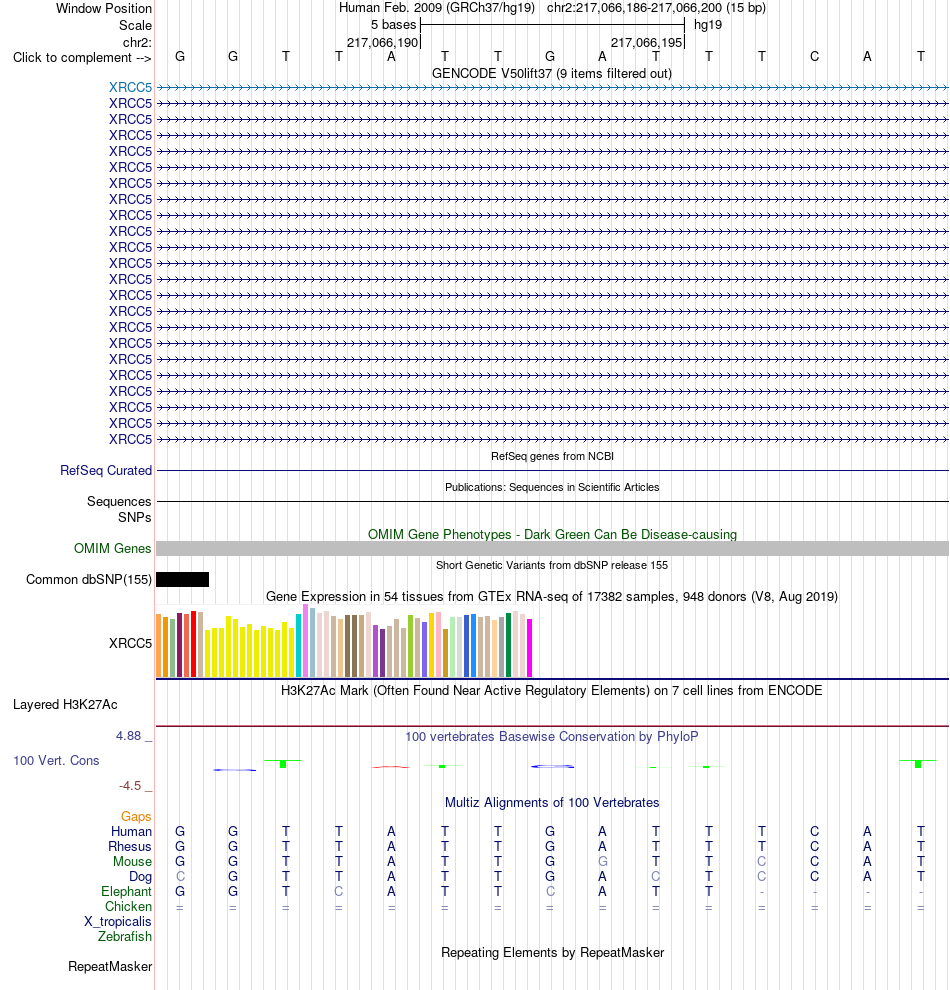Viewport: 950px width, 990px height.
Task: Click 'Click to complement -->' to complement the bases
Action: point(82,57)
